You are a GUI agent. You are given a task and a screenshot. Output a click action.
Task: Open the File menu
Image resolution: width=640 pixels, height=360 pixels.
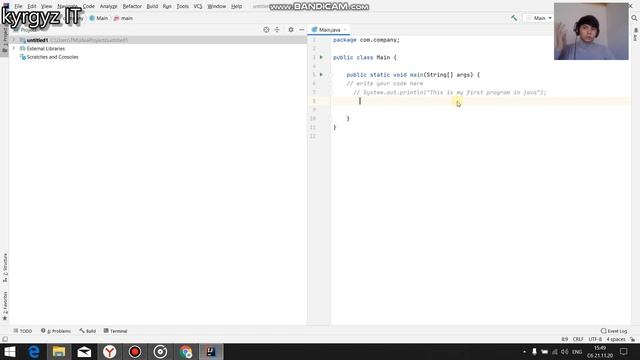pos(18,6)
